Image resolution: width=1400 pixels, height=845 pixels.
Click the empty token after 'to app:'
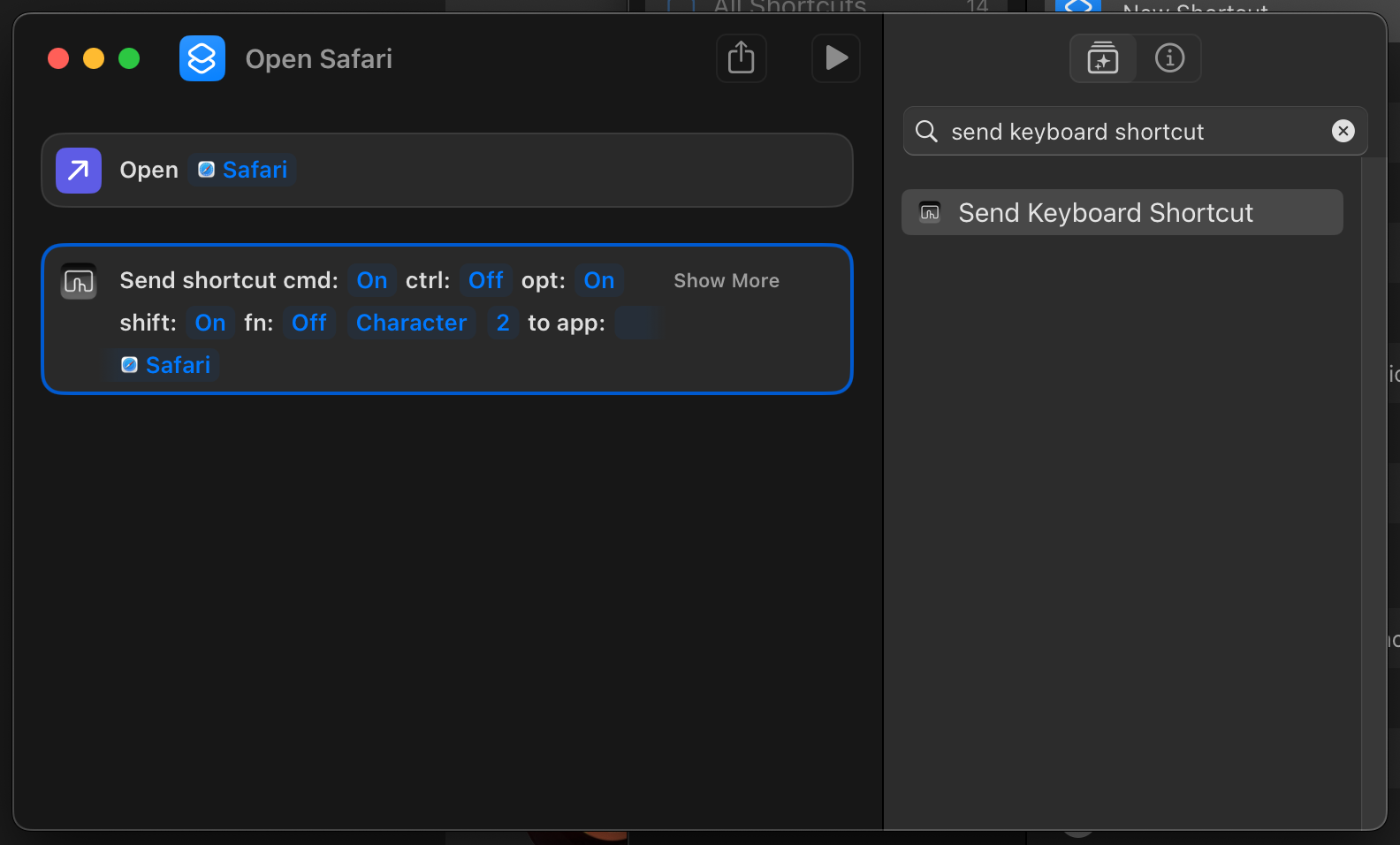(635, 323)
